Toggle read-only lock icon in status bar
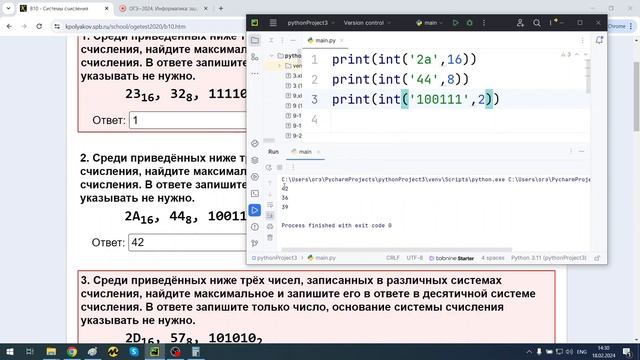The width and height of the screenshot is (640, 360). tap(597, 258)
